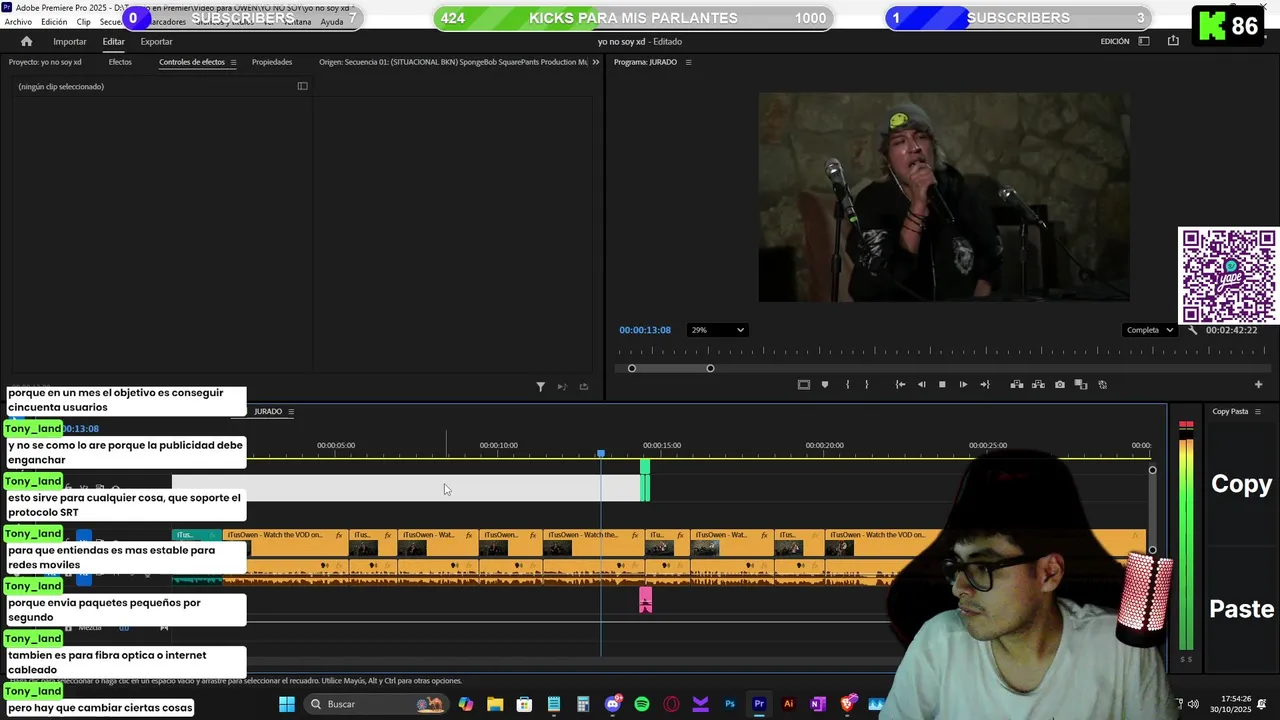The image size is (1280, 720).
Task: Toggle safe margins button in program monitor
Action: tap(803, 385)
